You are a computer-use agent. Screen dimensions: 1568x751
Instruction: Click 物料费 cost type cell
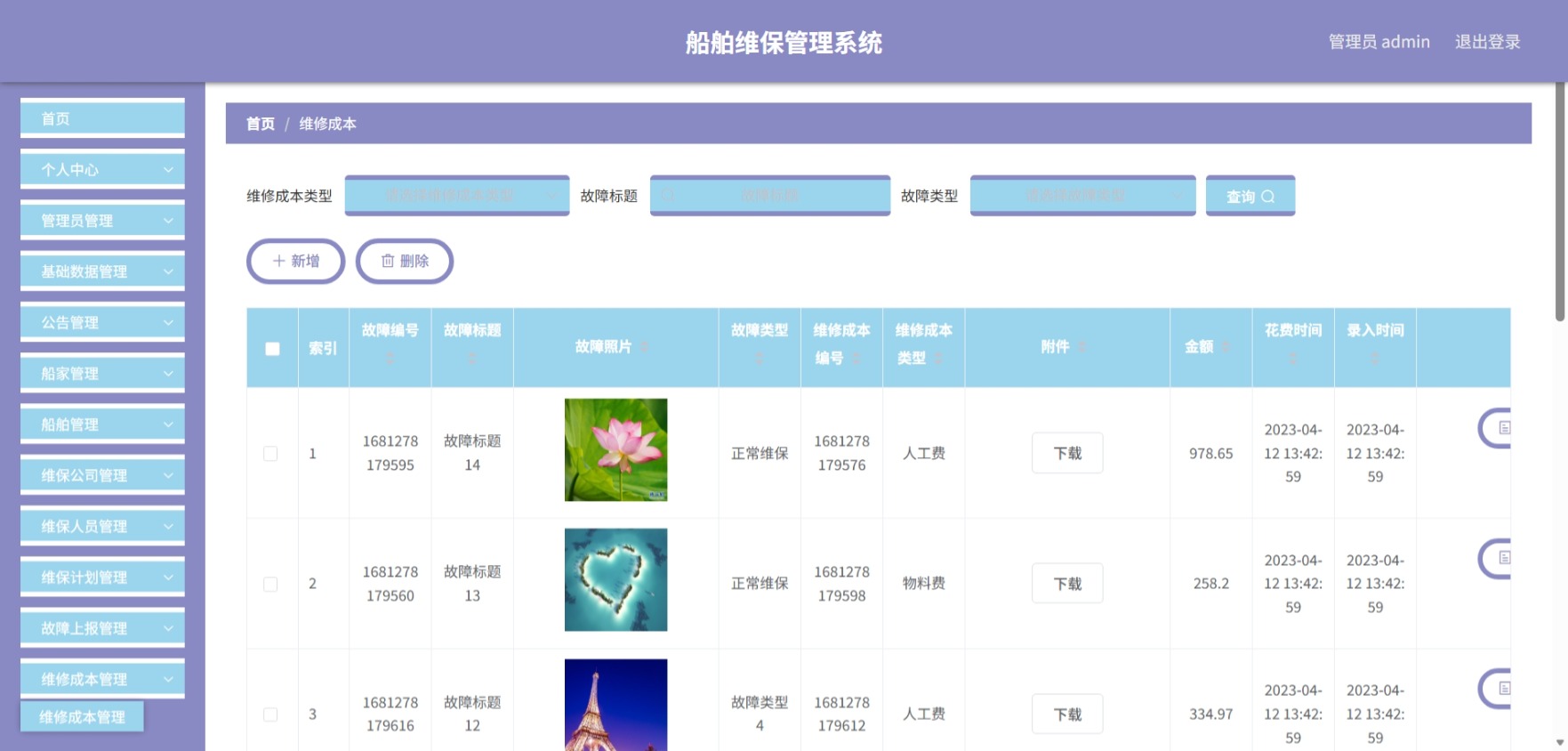(x=923, y=583)
